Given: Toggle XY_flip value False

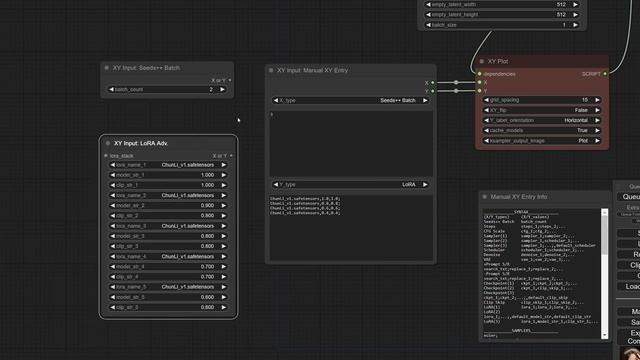Looking at the screenshot, I should [x=581, y=110].
